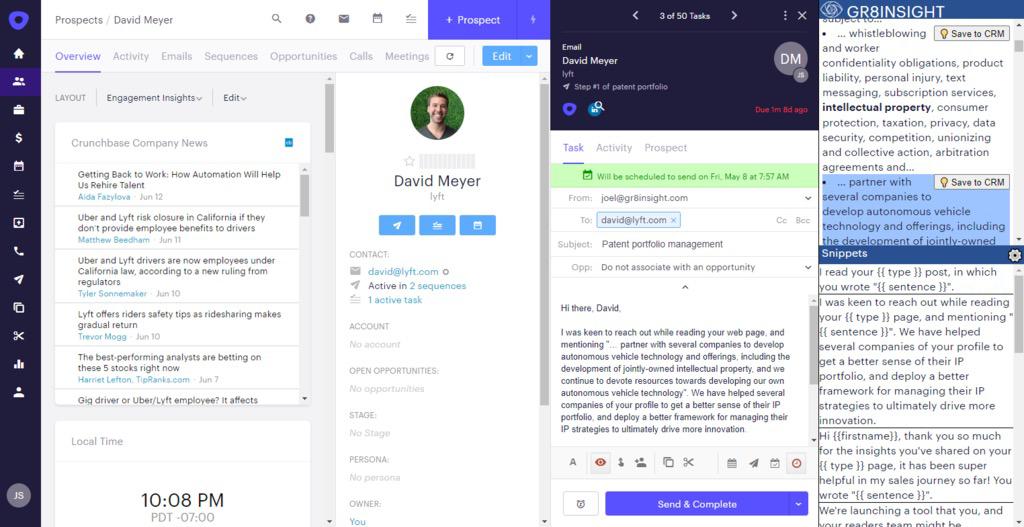
Task: Open the layout Edit dropdown
Action: [x=234, y=98]
